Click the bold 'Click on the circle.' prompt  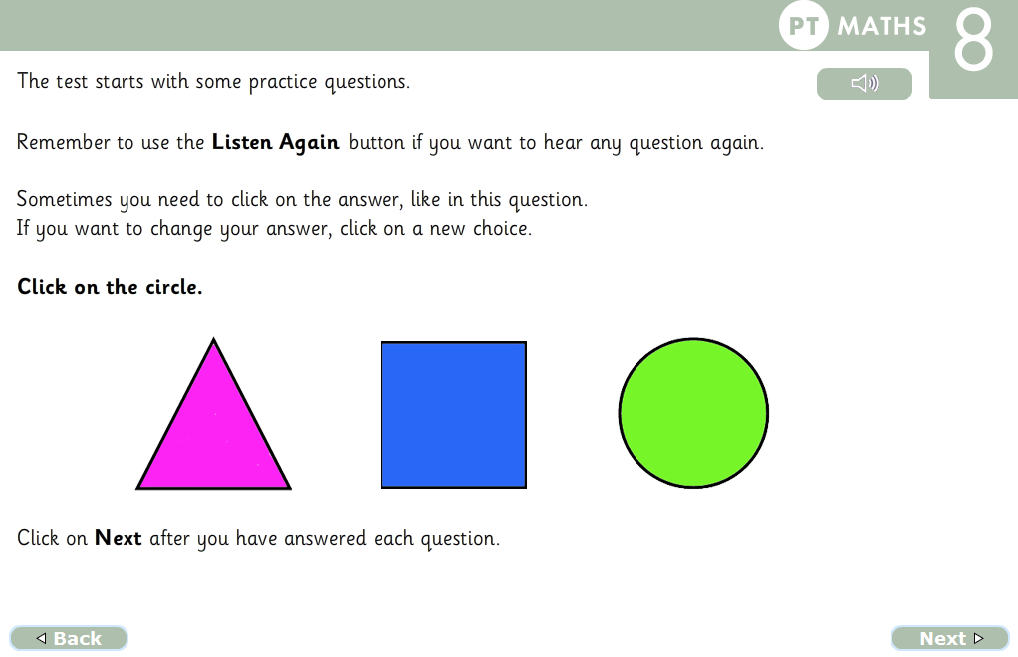(110, 287)
